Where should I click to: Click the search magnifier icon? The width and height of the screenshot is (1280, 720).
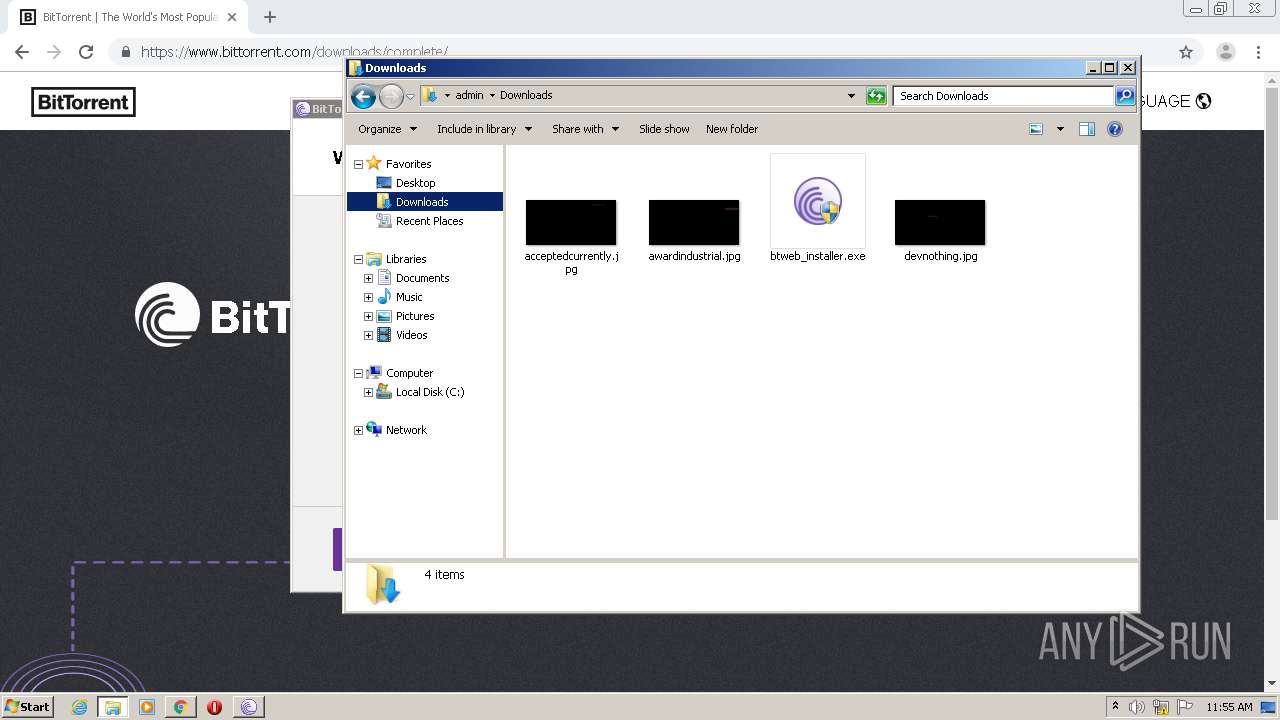(x=1125, y=96)
